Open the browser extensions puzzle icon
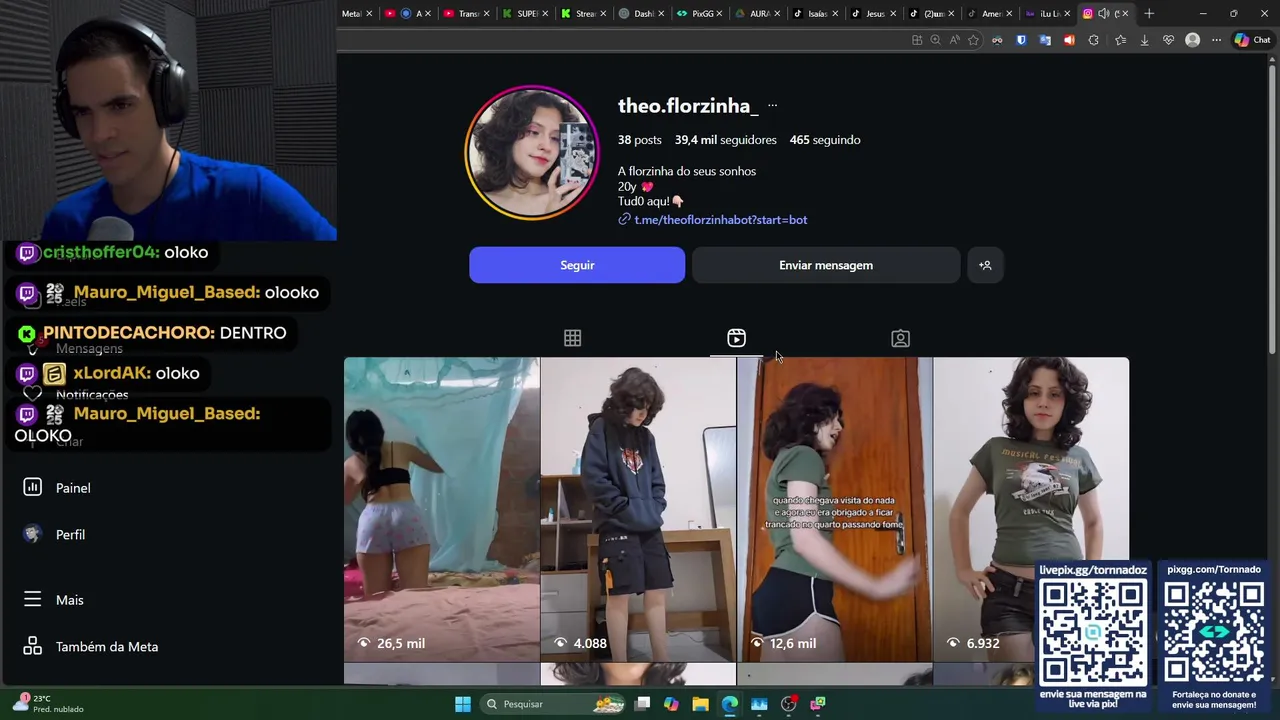 coord(1093,40)
